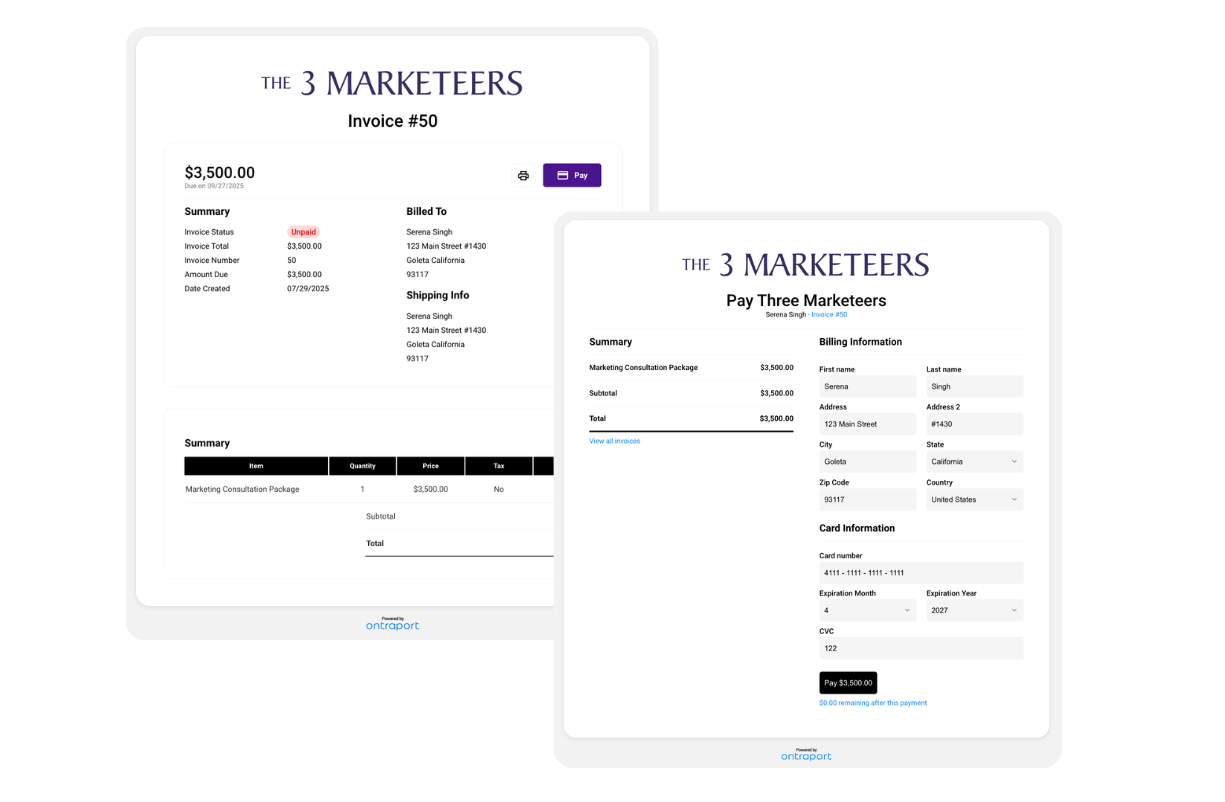Select the Last name field containing Singh
The image size is (1225, 802).
(974, 387)
